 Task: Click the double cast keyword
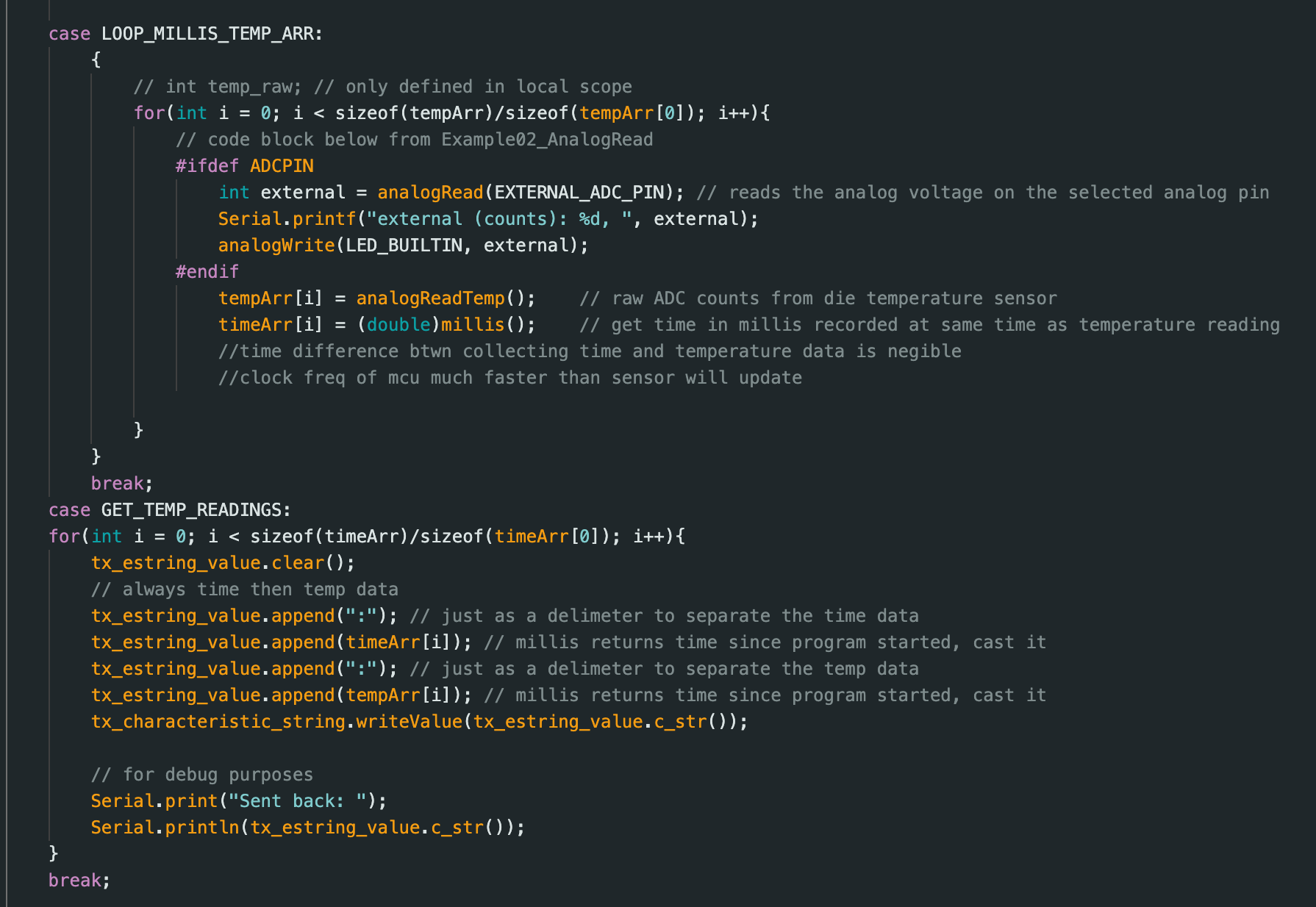point(398,325)
